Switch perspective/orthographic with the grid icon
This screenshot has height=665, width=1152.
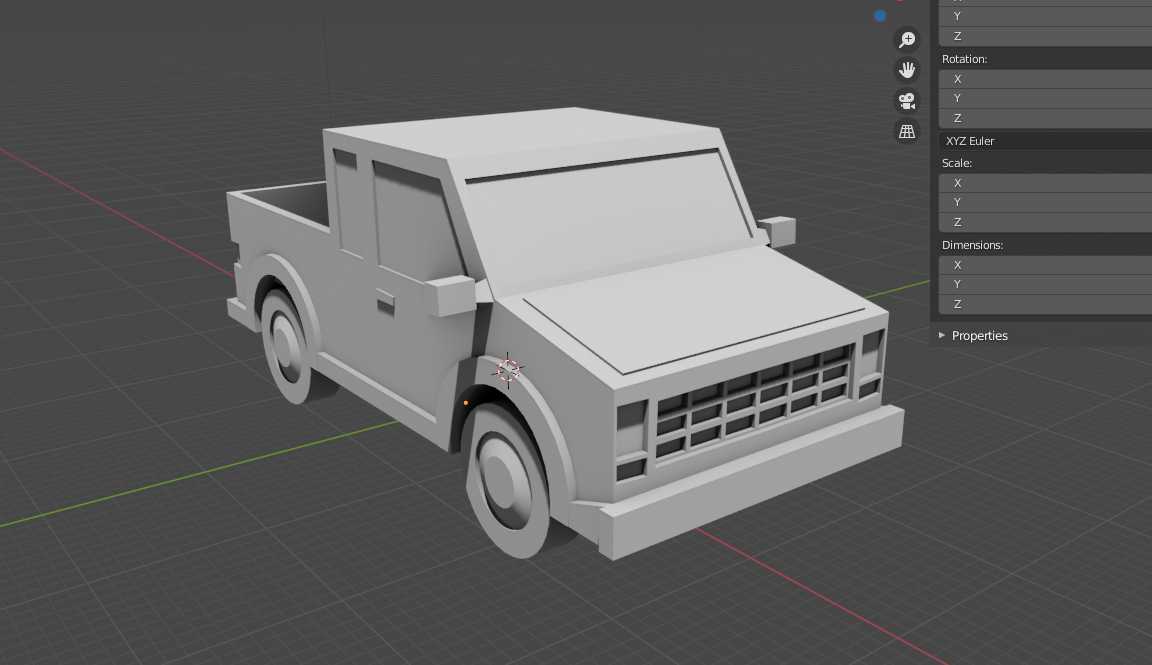coord(907,132)
